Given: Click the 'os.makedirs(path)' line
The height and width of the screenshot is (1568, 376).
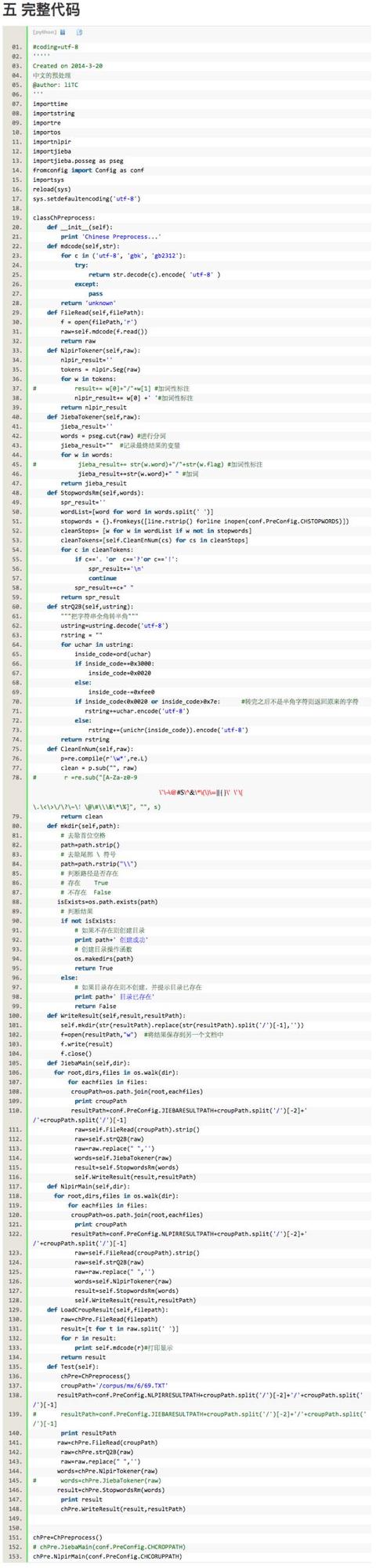Looking at the screenshot, I should click(104, 957).
